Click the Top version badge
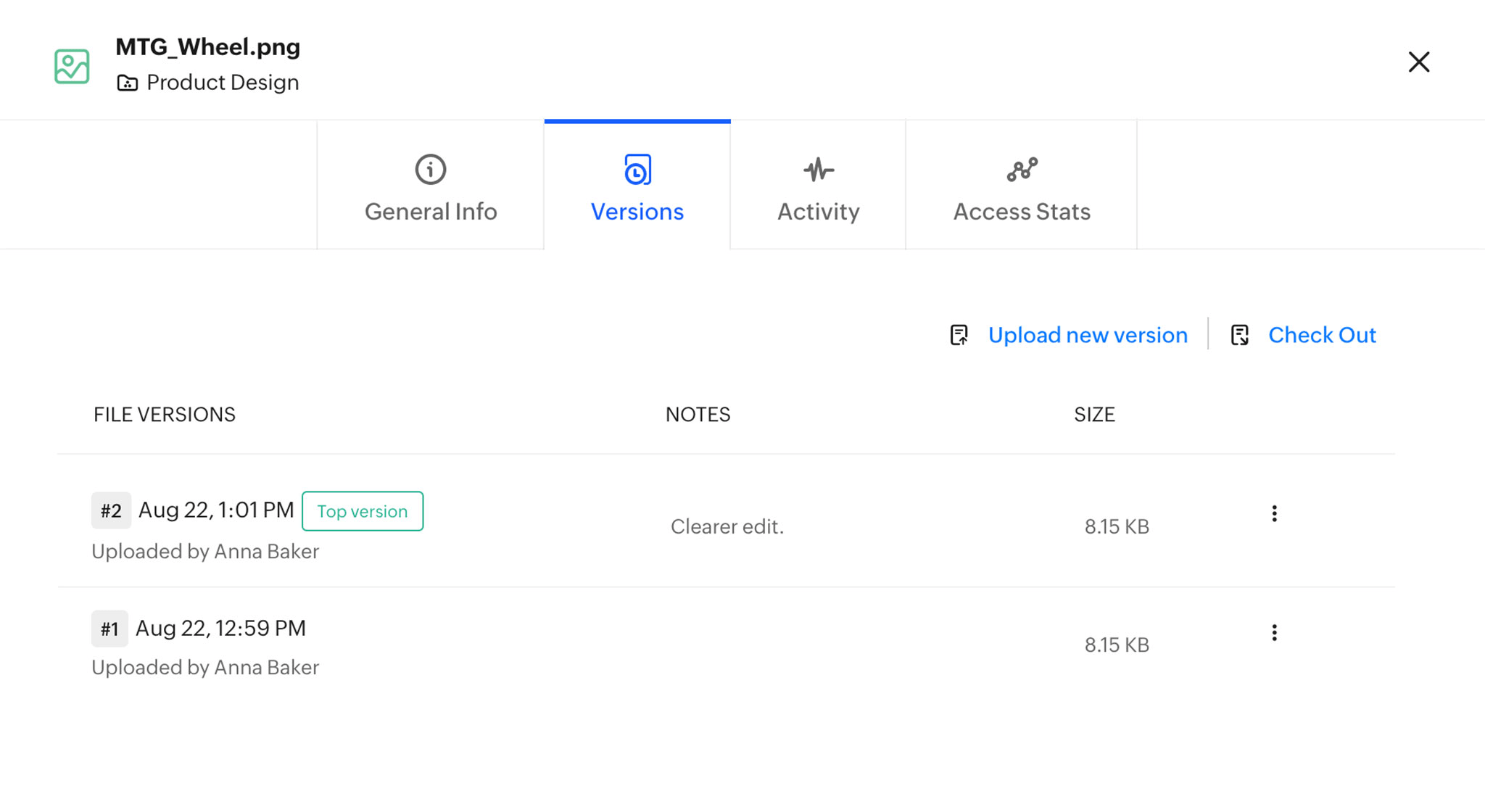 [362, 511]
